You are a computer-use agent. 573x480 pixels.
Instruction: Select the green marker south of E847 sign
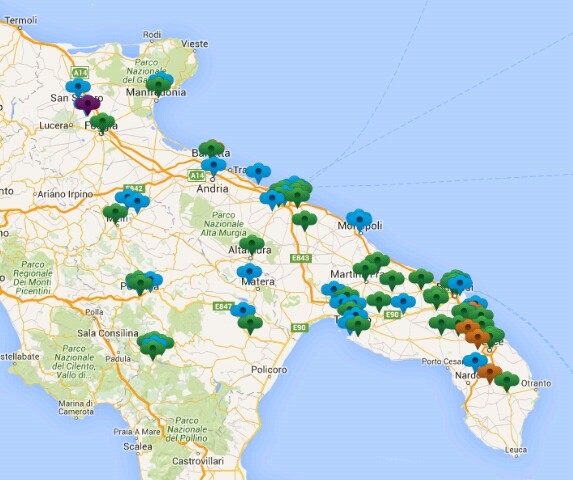pyautogui.click(x=250, y=324)
